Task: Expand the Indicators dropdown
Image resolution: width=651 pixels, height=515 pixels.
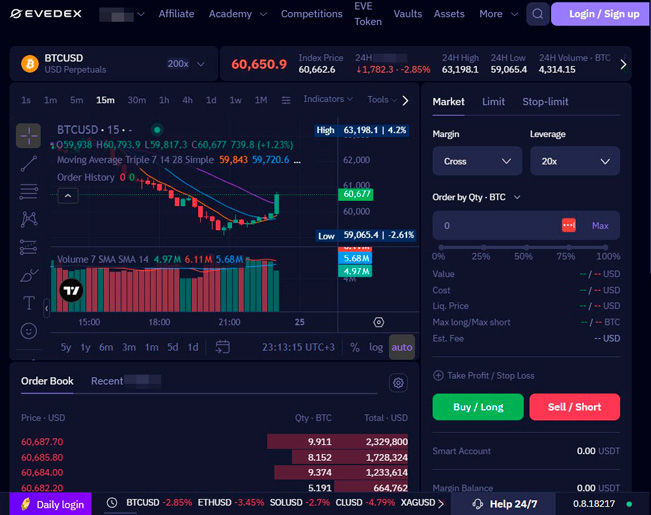Action: click(x=328, y=99)
